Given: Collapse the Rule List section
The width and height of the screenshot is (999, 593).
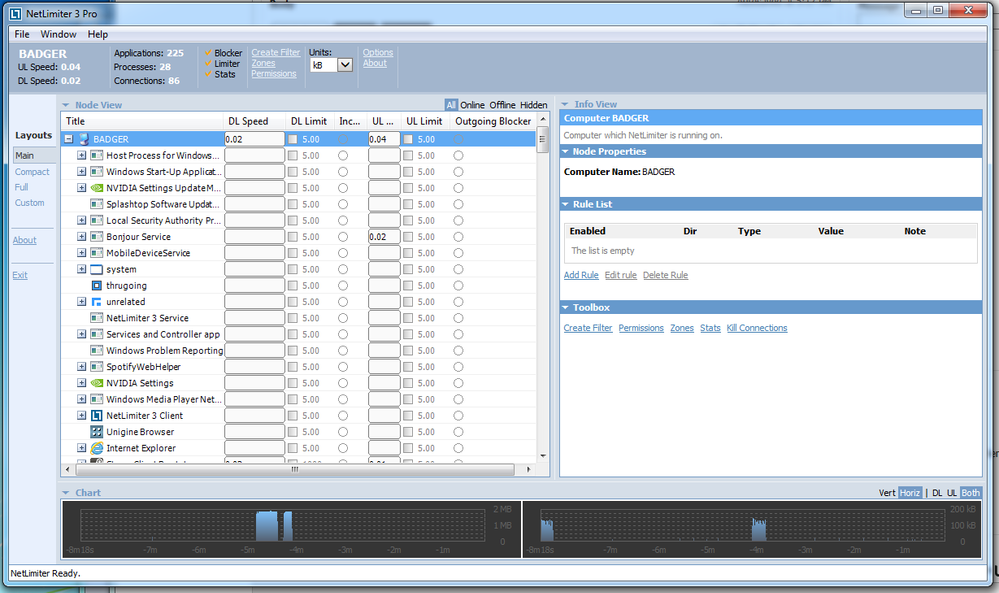Looking at the screenshot, I should 565,204.
